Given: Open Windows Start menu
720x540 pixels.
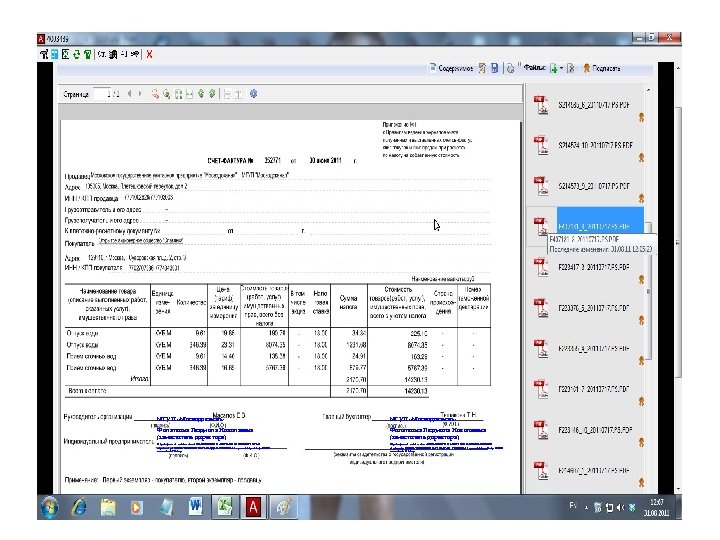Looking at the screenshot, I should 50,507.
